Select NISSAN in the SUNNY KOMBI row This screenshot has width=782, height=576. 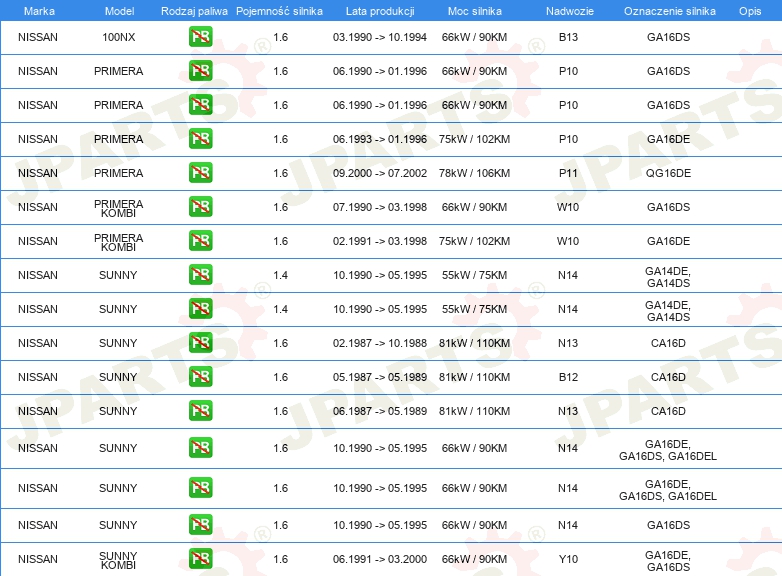click(x=38, y=559)
